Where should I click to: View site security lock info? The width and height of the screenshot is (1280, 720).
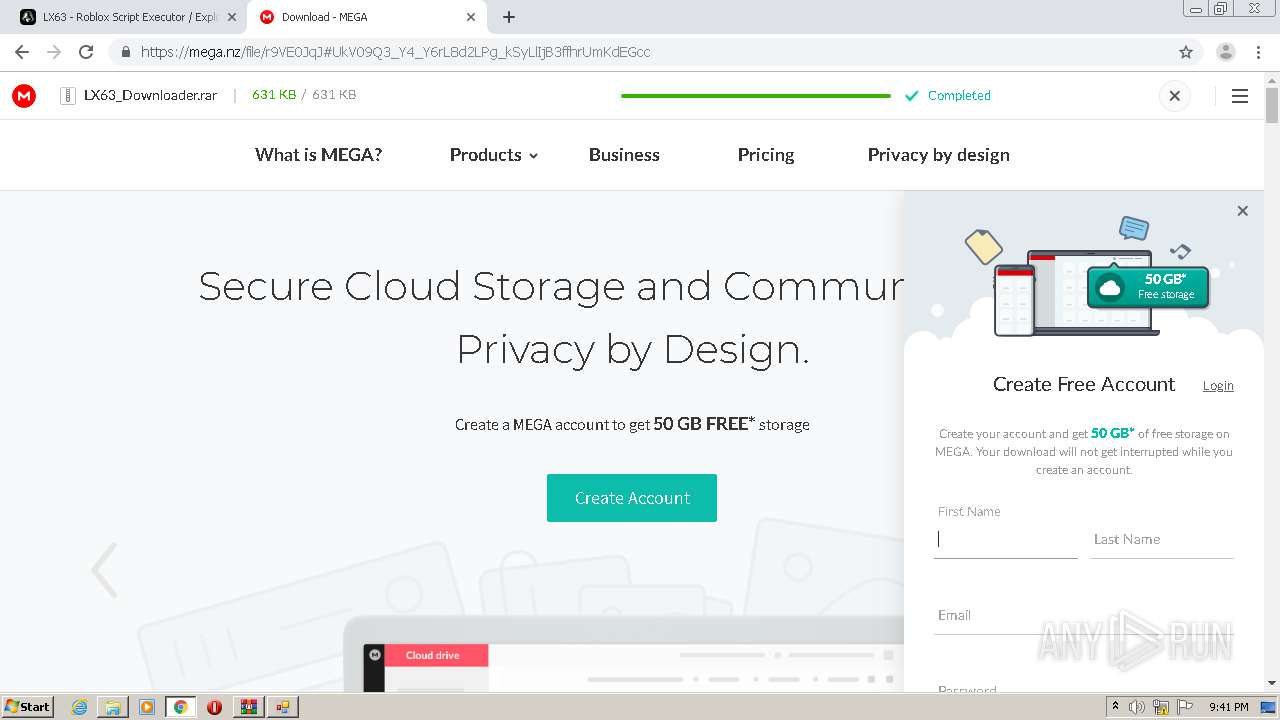(125, 52)
